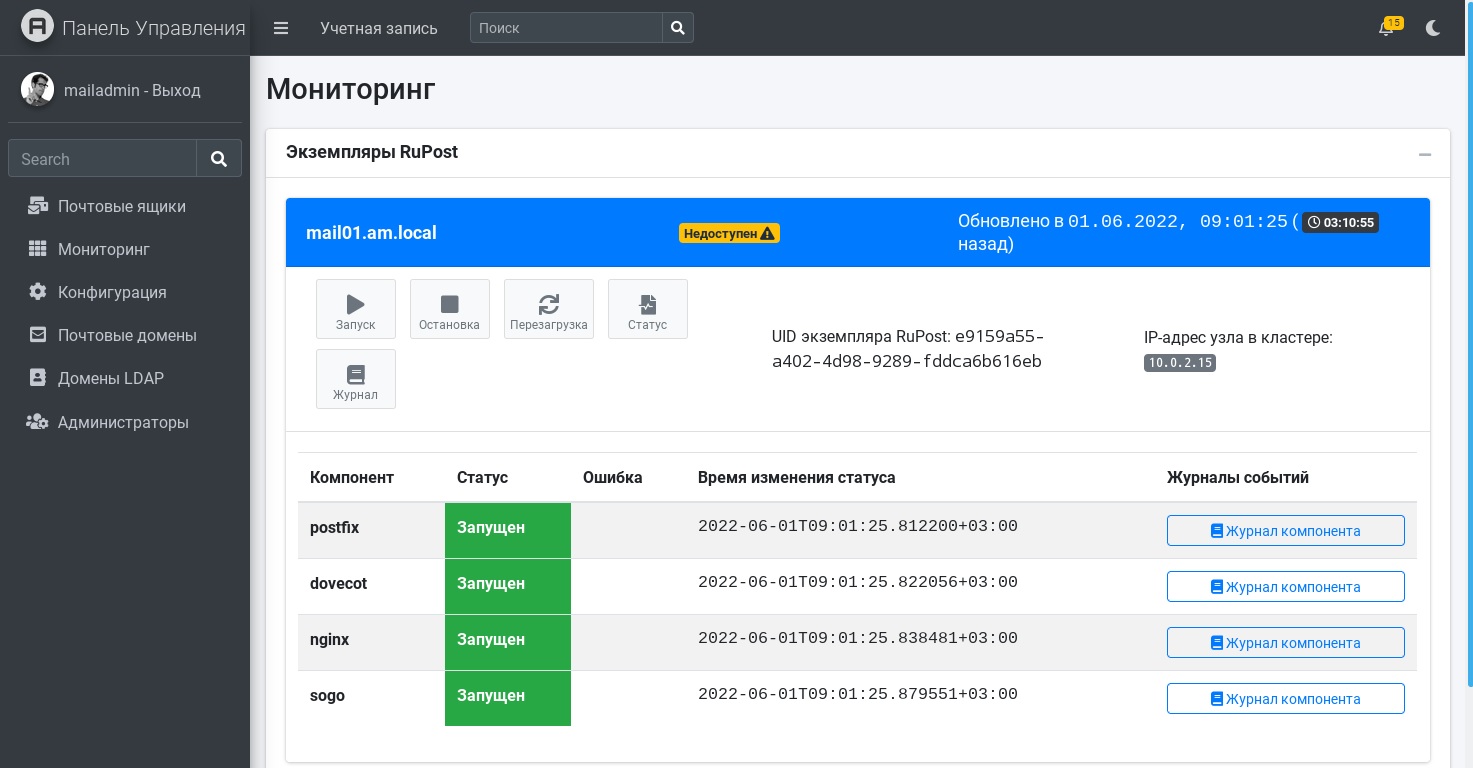This screenshot has height=768, width=1473.
Task: Open Администраторы in the sidebar
Action: pos(123,422)
